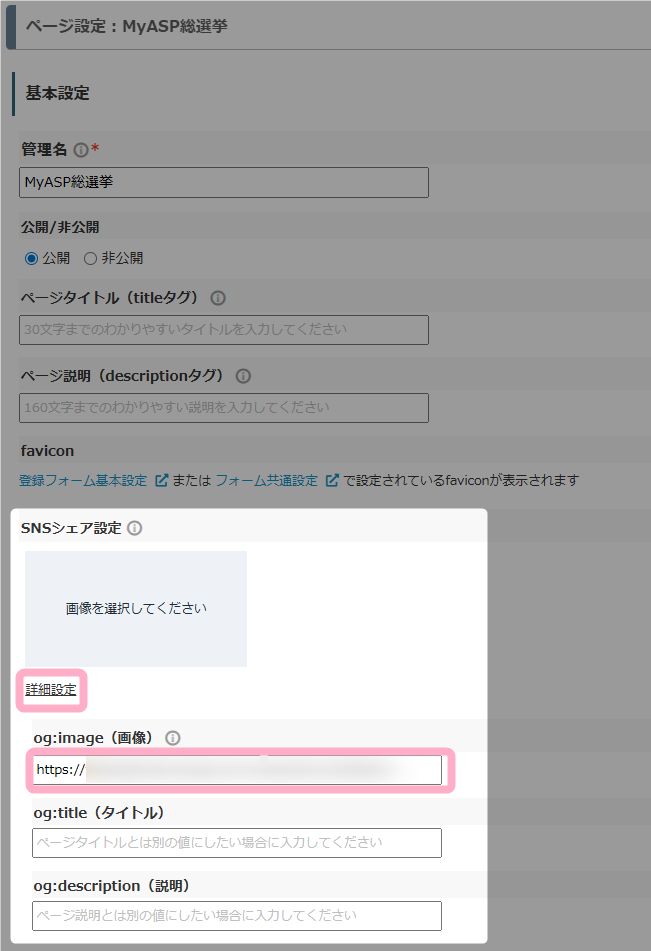Open the フォーム共通設定 link
Image resolution: width=651 pixels, height=951 pixels.
click(x=265, y=480)
